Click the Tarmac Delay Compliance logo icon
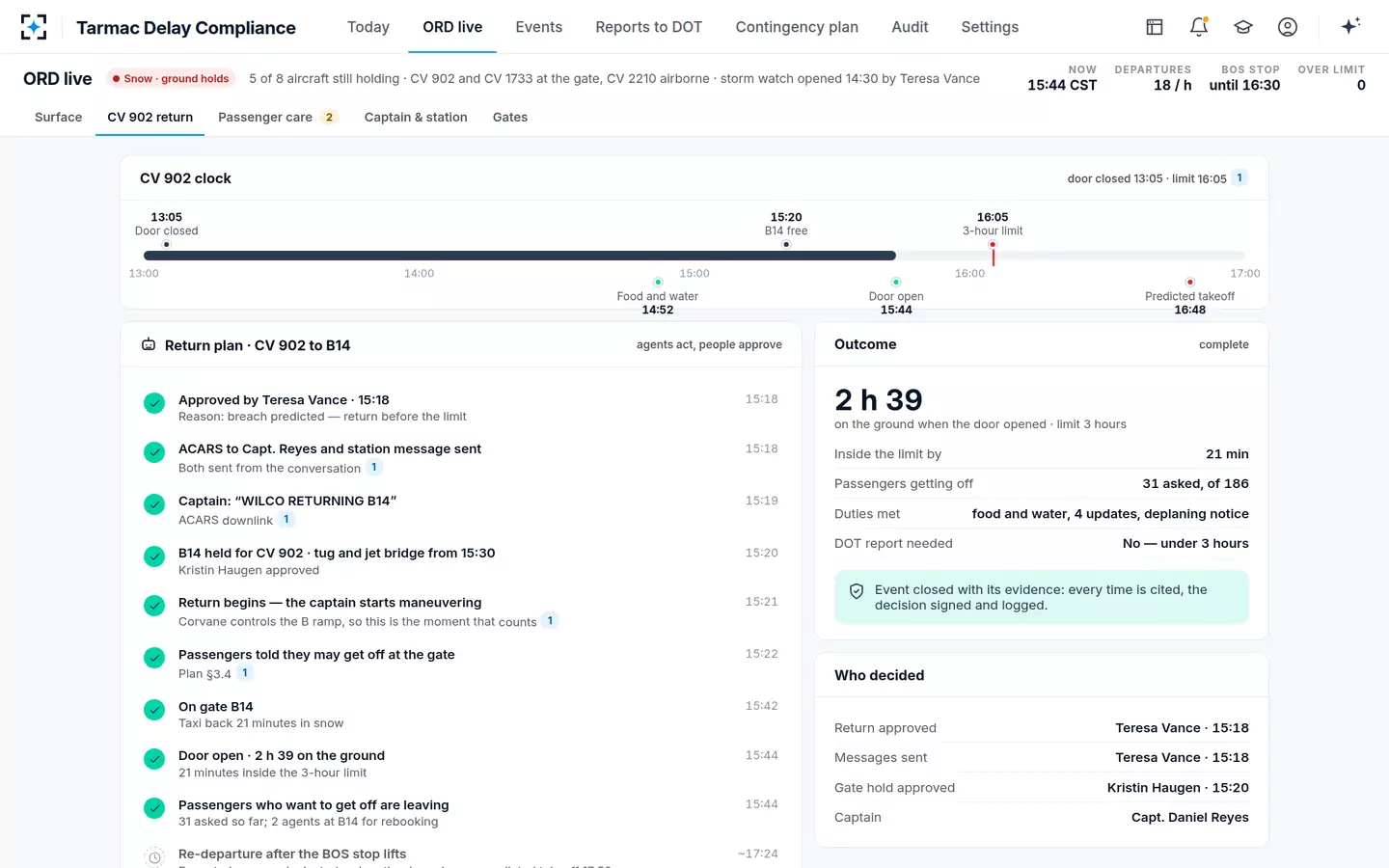The image size is (1389, 868). click(x=34, y=27)
